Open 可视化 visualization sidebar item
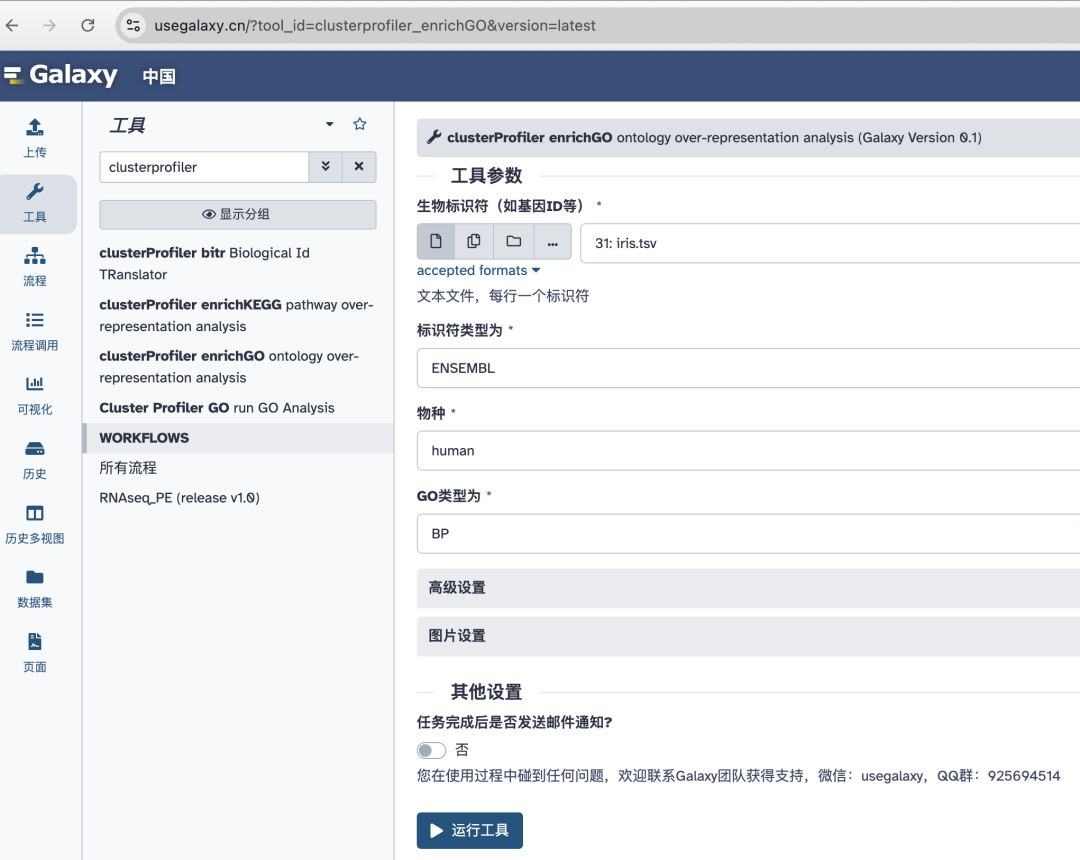This screenshot has height=860, width=1080. [x=34, y=395]
